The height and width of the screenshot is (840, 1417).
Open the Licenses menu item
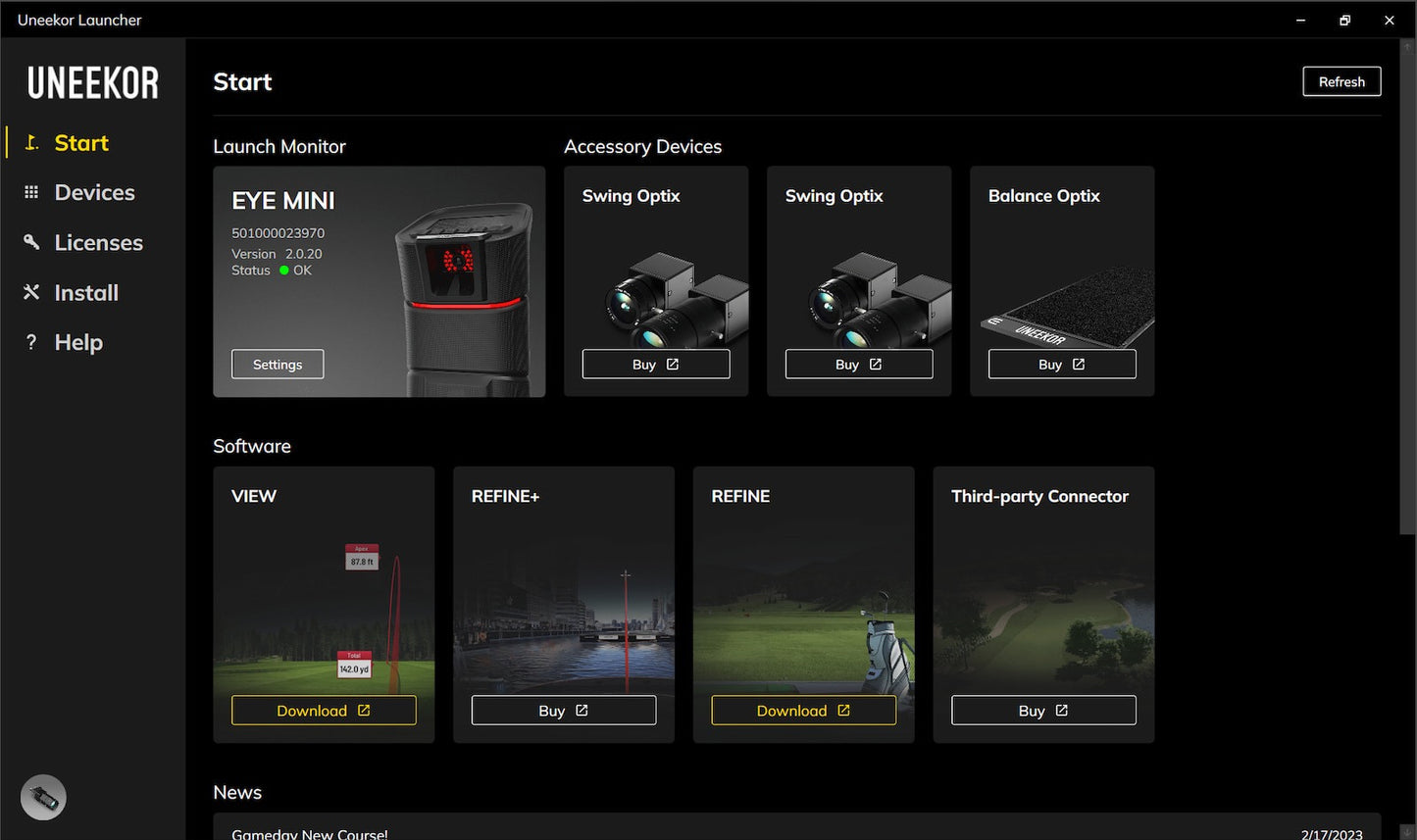tap(98, 242)
